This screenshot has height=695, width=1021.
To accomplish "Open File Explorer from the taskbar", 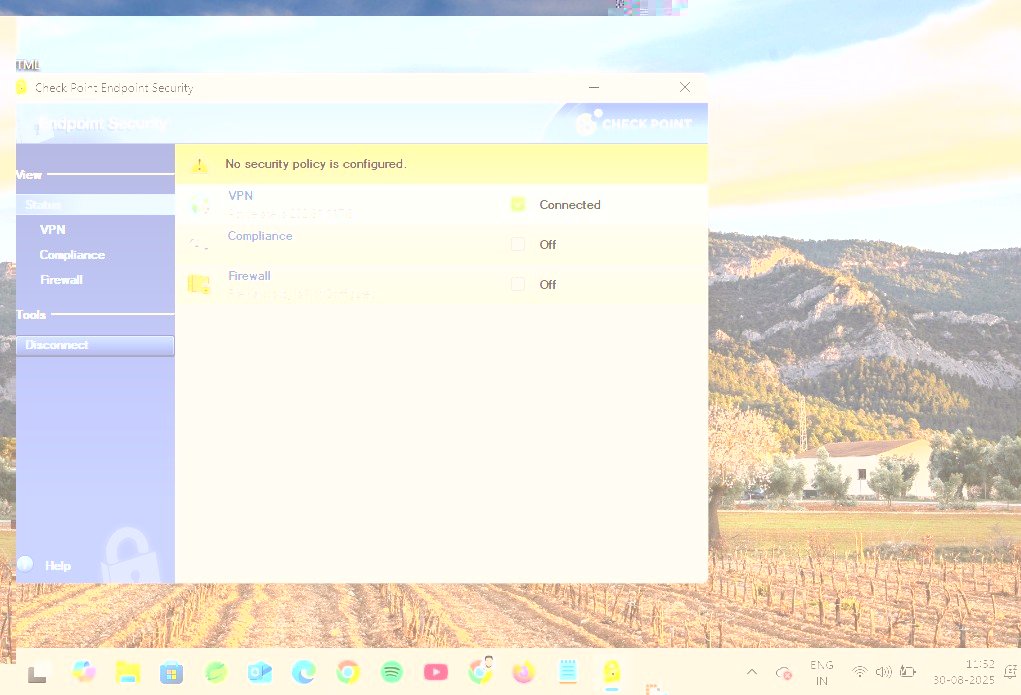I will [128, 672].
